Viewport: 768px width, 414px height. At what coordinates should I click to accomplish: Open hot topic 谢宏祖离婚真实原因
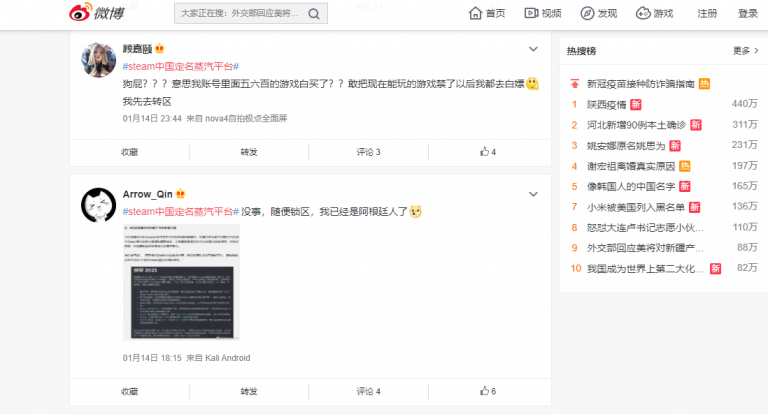[631, 166]
